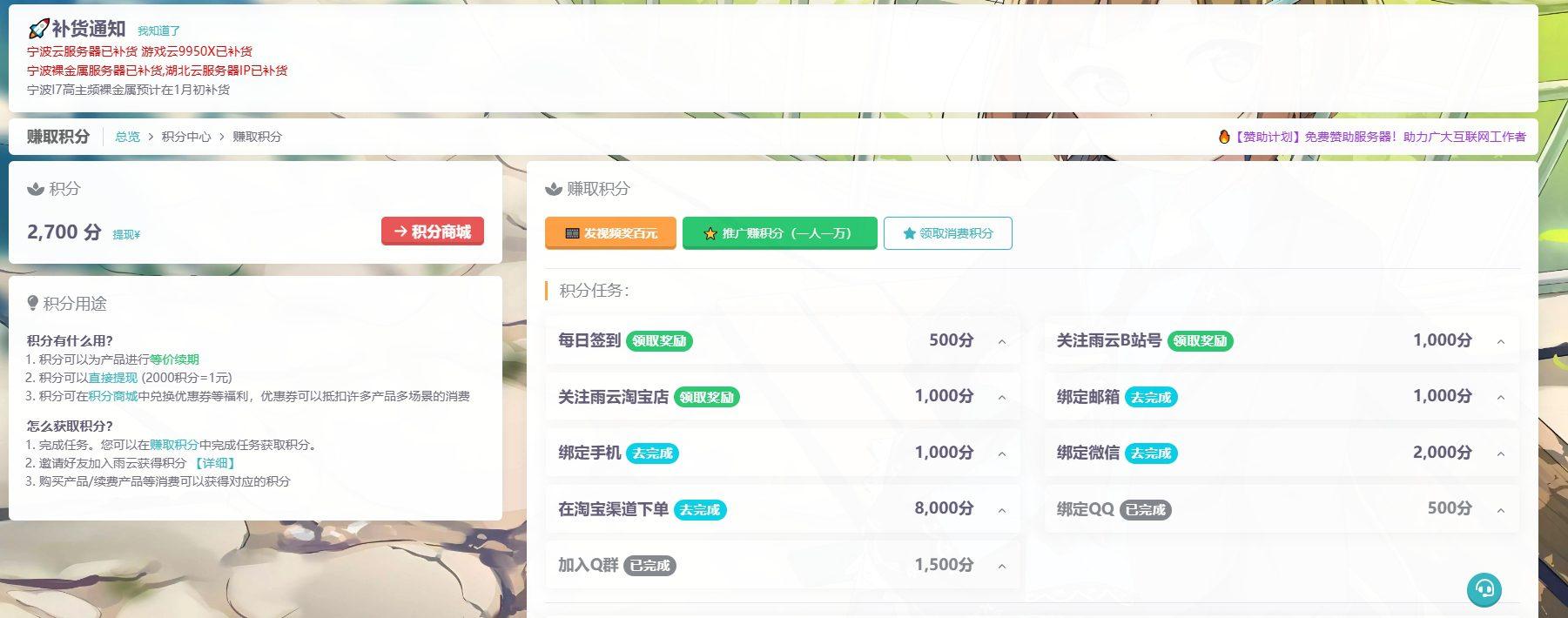Click 去完成 badge for 绑定邮箱
Image resolution: width=1568 pixels, height=618 pixels.
pyautogui.click(x=1151, y=398)
